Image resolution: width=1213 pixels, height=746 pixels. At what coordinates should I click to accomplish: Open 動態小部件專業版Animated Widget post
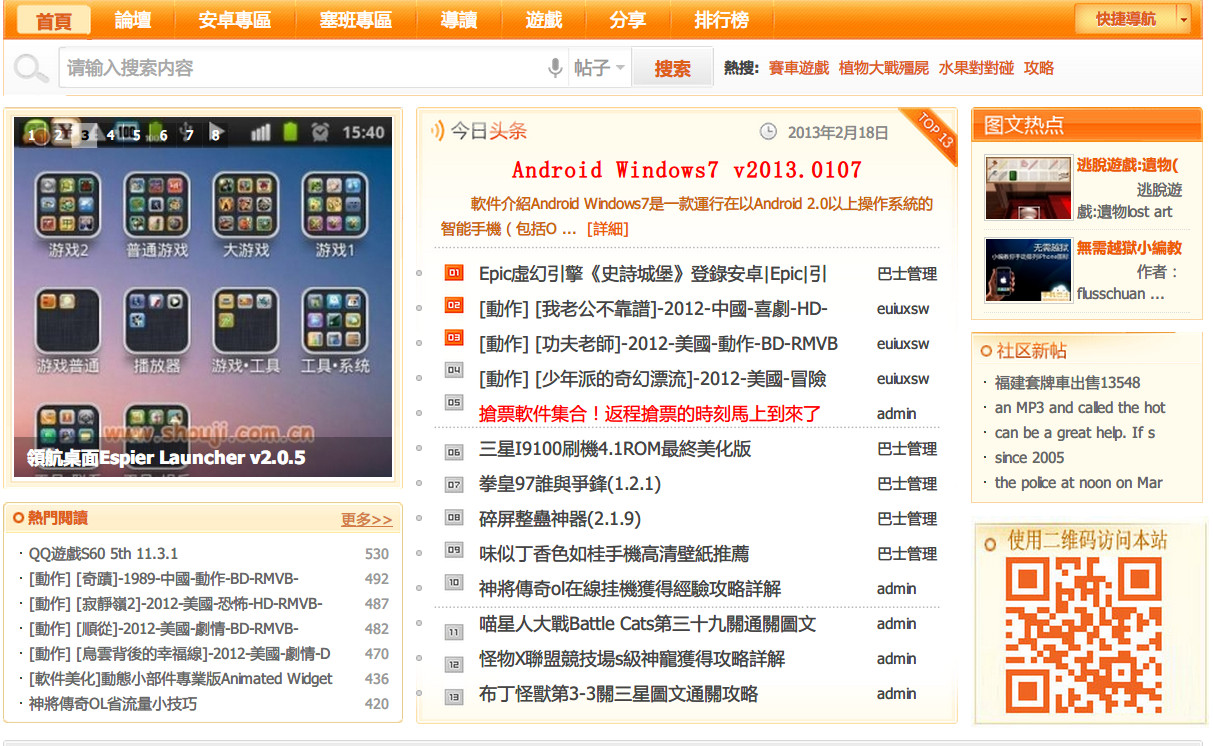(x=180, y=679)
